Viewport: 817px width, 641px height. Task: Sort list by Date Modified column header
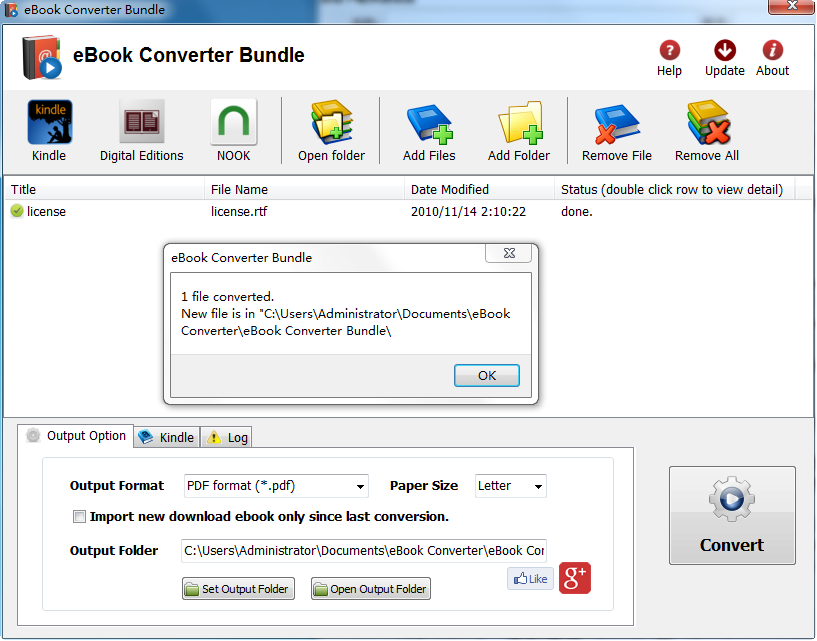pos(450,189)
